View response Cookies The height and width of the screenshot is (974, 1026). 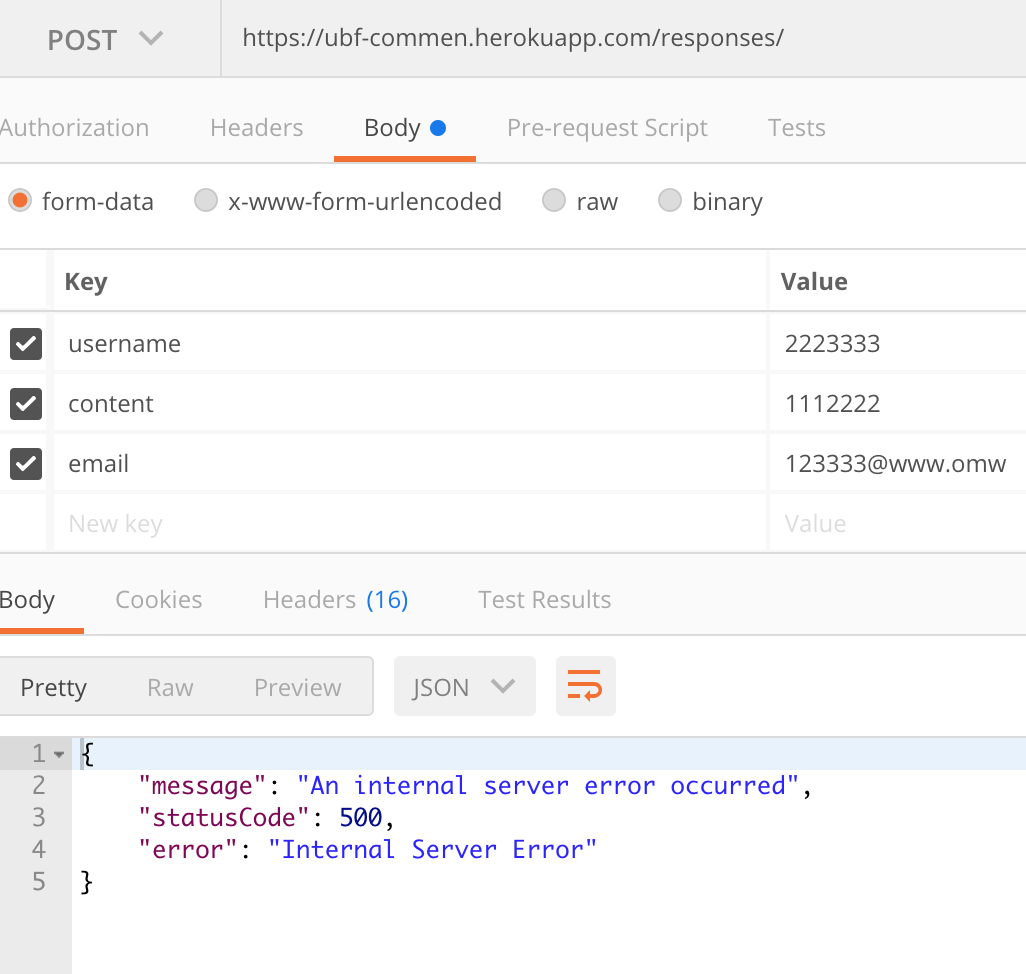(x=158, y=599)
